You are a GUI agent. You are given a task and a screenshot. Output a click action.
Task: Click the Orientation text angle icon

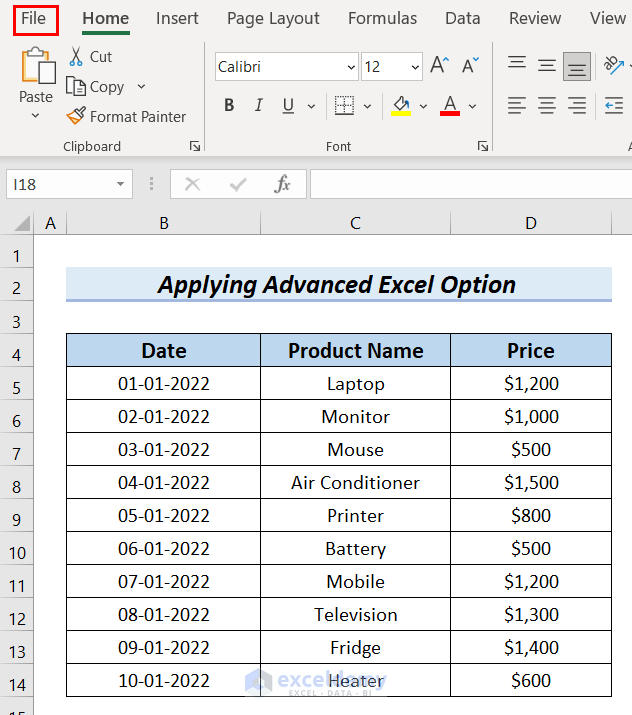(x=614, y=66)
